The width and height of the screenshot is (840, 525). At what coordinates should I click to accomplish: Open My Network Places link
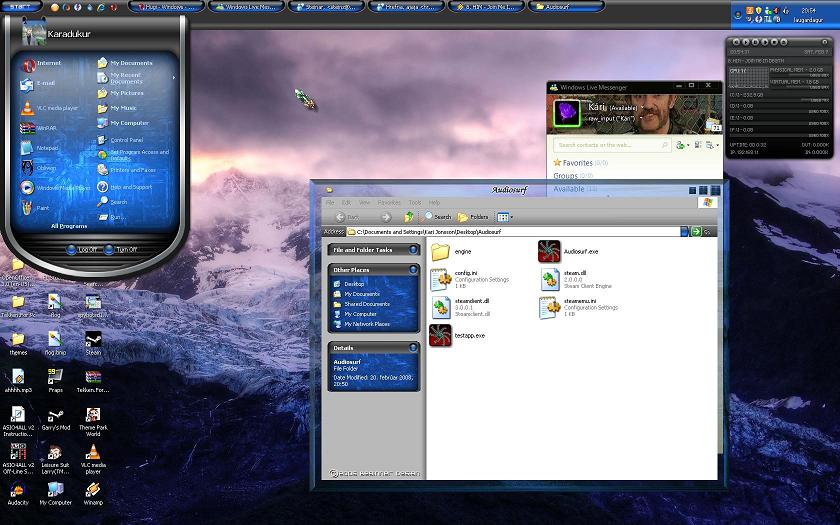click(x=362, y=324)
